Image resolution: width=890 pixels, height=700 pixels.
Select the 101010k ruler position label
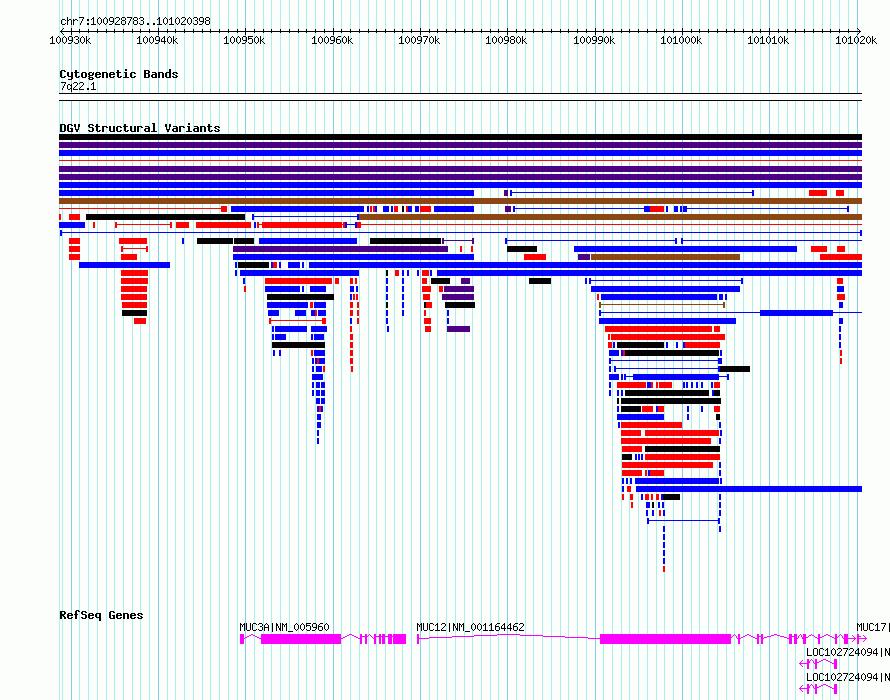pos(767,40)
